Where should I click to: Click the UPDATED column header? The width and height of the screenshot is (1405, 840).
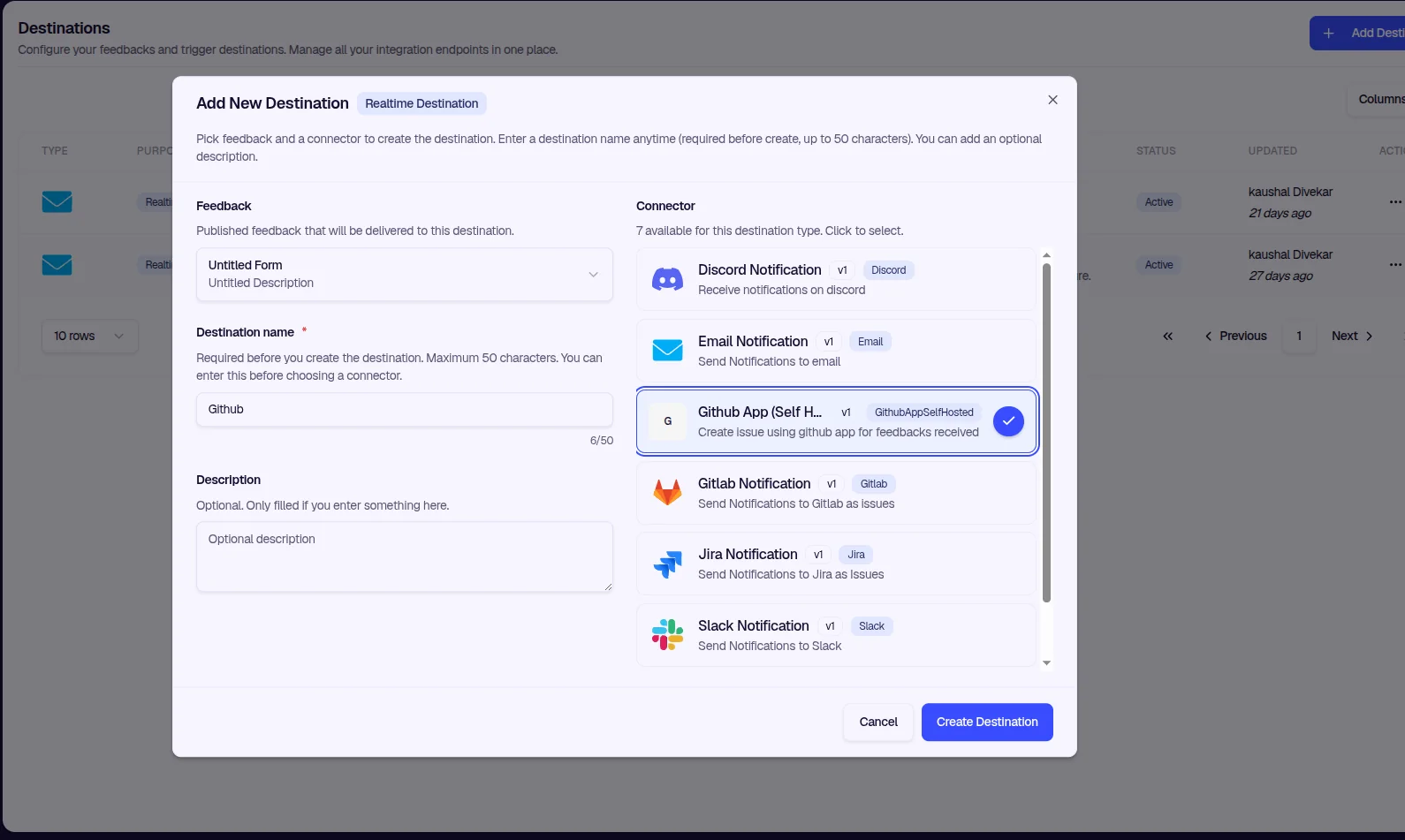click(1272, 151)
